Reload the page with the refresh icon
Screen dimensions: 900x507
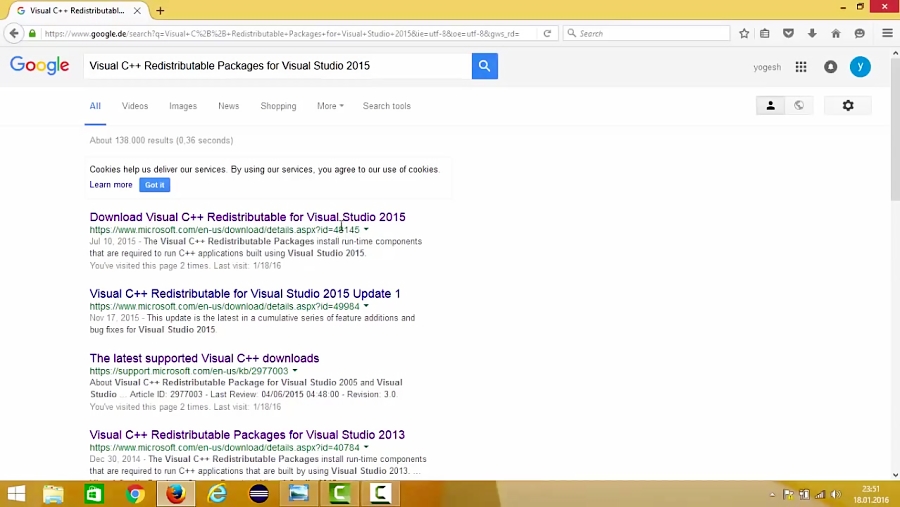coord(547,33)
